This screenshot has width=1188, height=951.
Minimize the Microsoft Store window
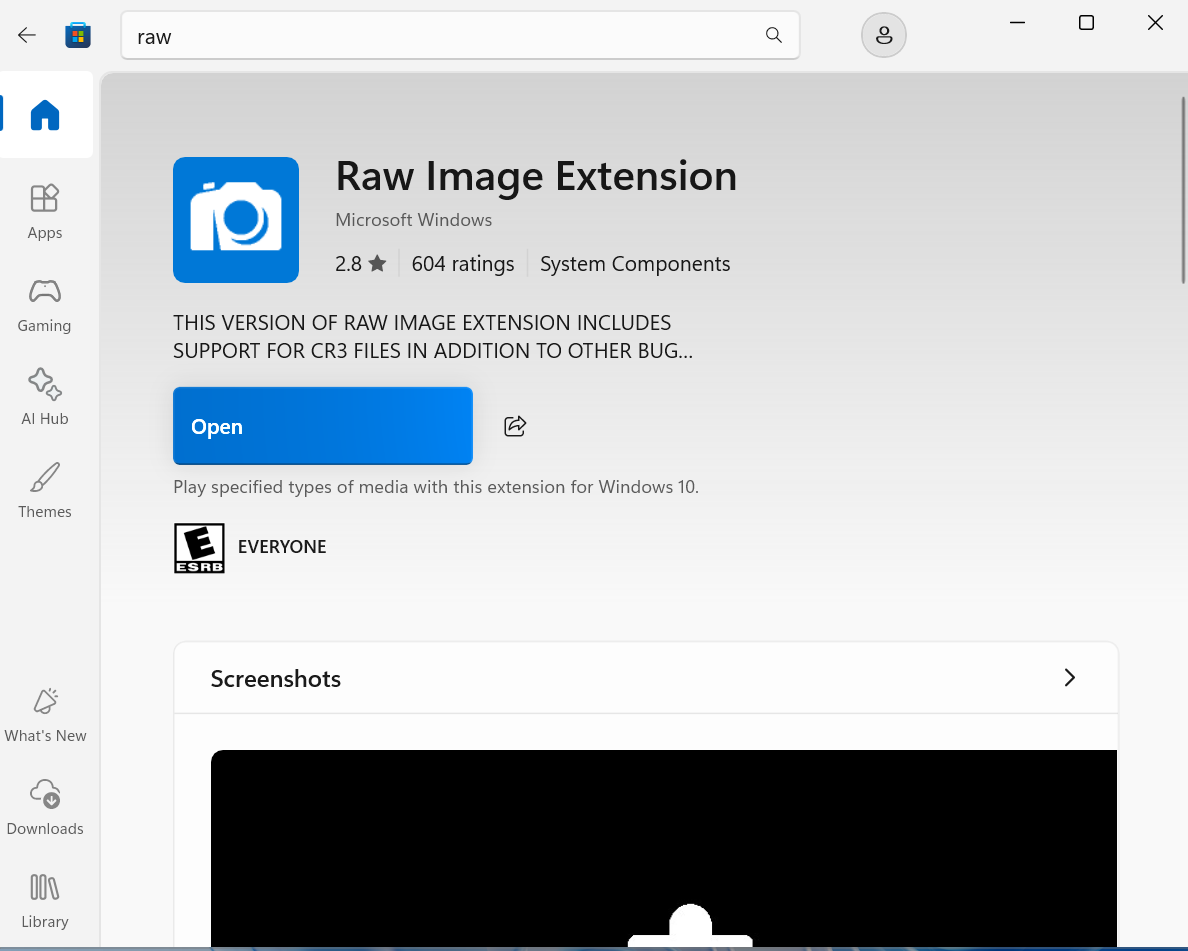1018,23
